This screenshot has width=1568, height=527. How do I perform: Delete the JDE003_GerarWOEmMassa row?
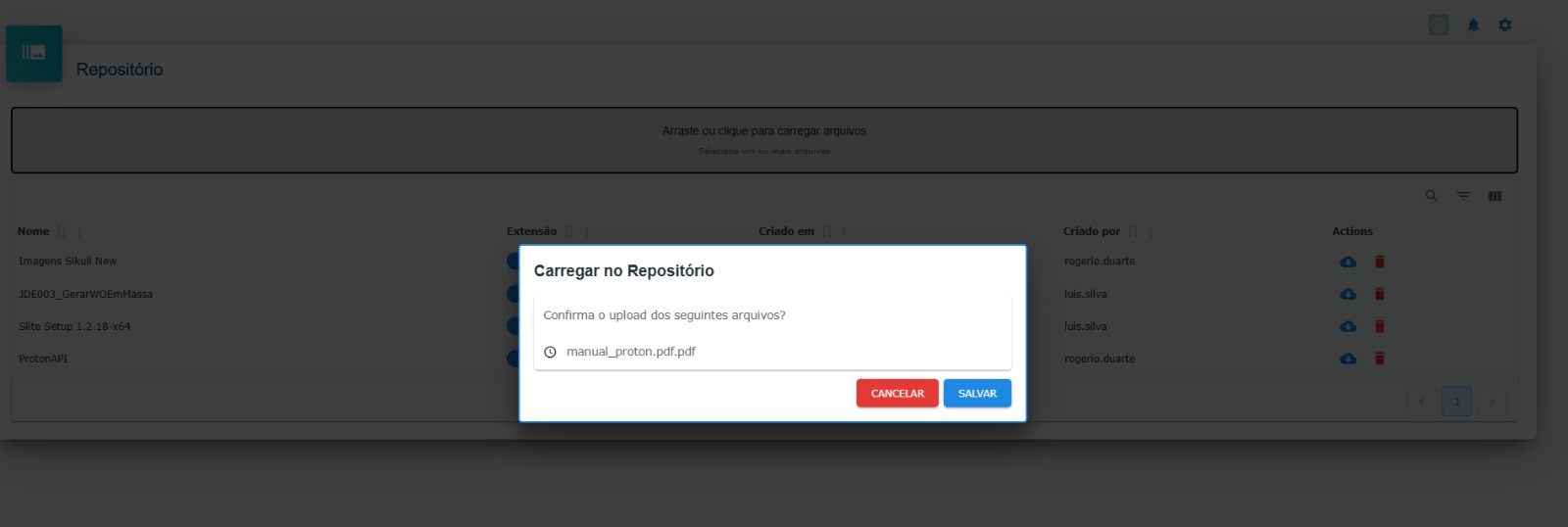coord(1380,294)
